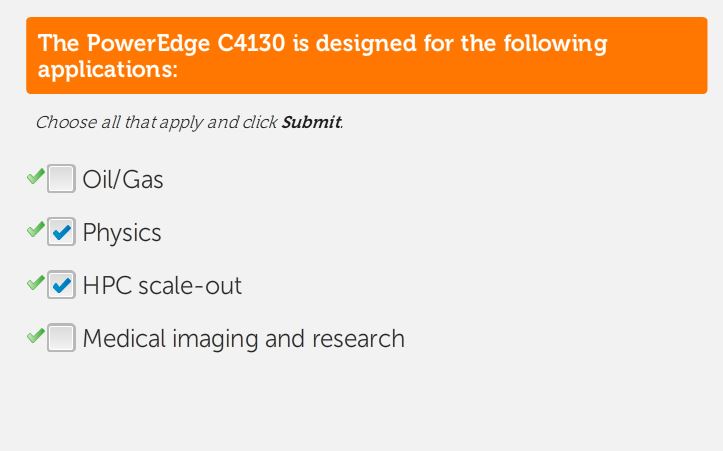This screenshot has height=451, width=723.
Task: Click the green checkmark beside Medical imaging
Action: point(35,336)
